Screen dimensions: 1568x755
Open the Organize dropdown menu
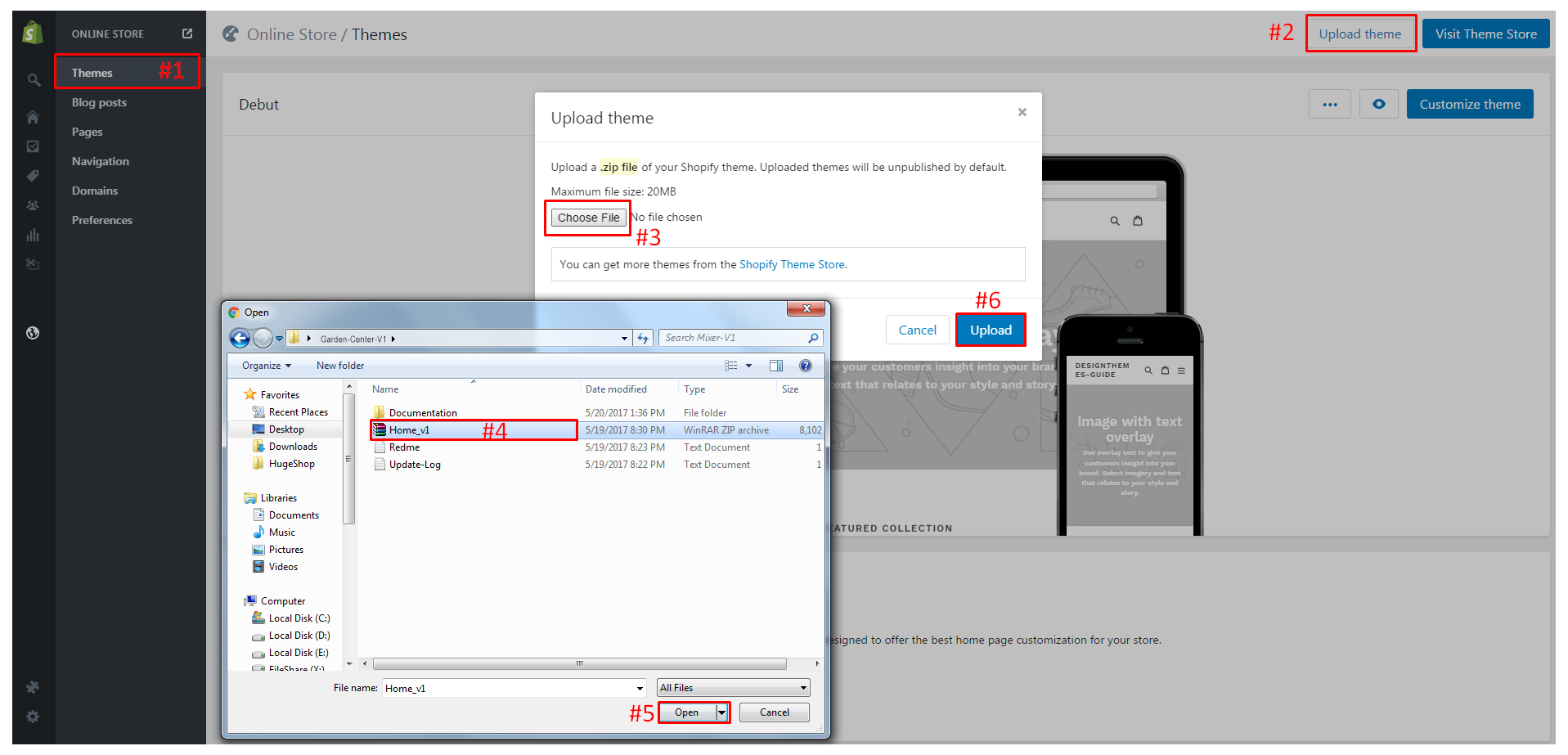tap(267, 366)
